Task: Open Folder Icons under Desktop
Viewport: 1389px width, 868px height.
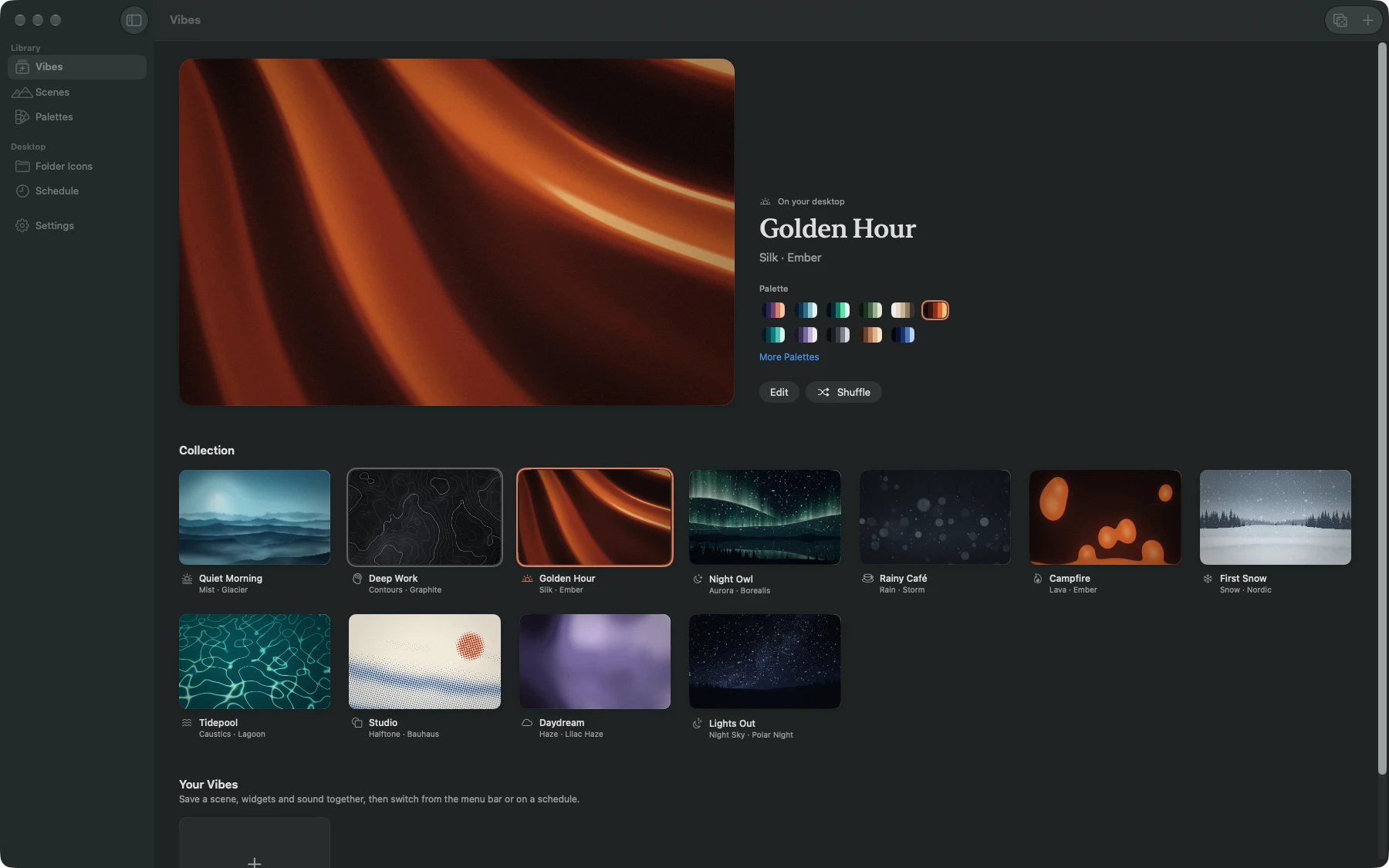Action: pos(77,166)
